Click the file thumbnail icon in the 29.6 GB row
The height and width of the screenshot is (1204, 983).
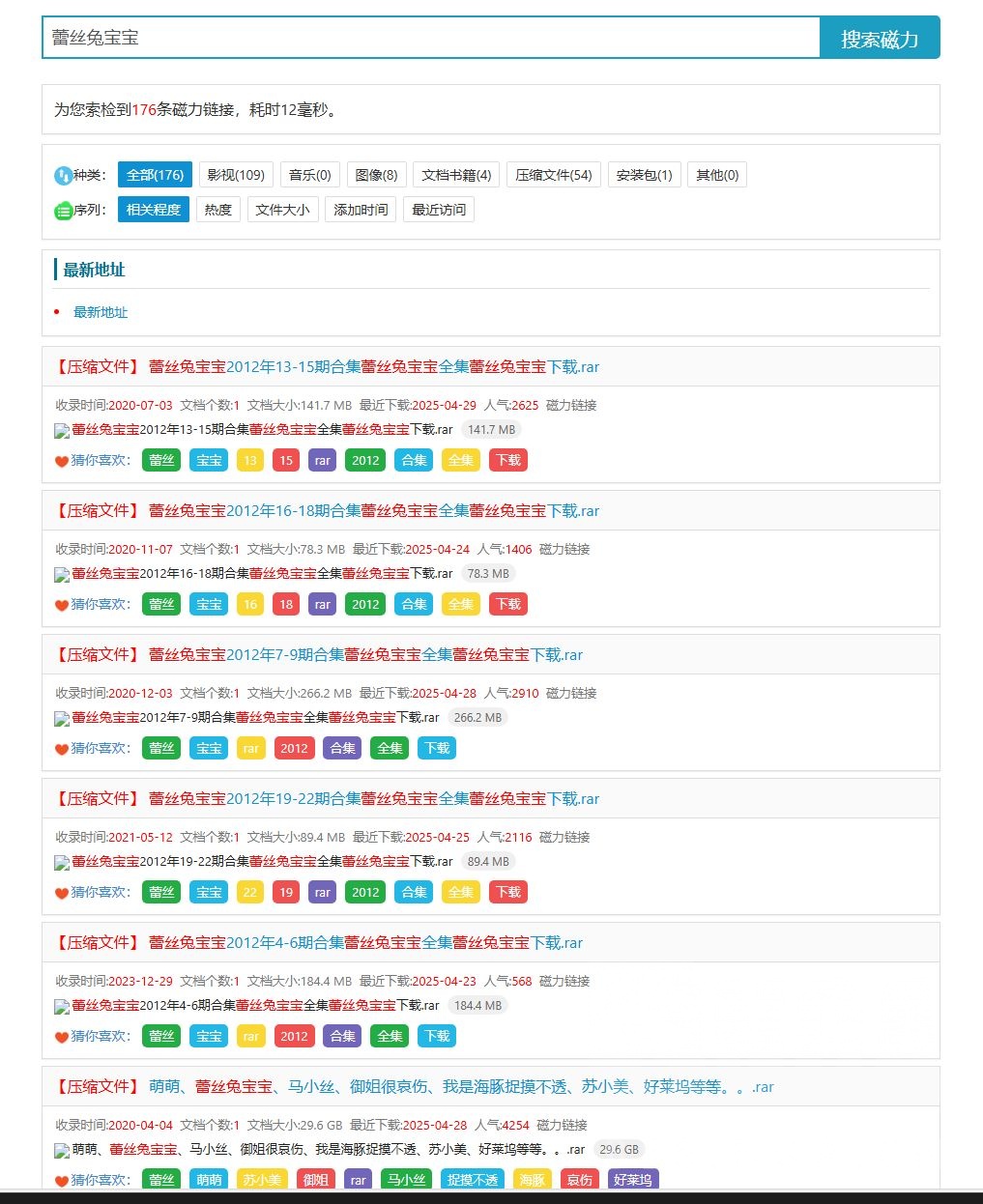coord(62,1151)
